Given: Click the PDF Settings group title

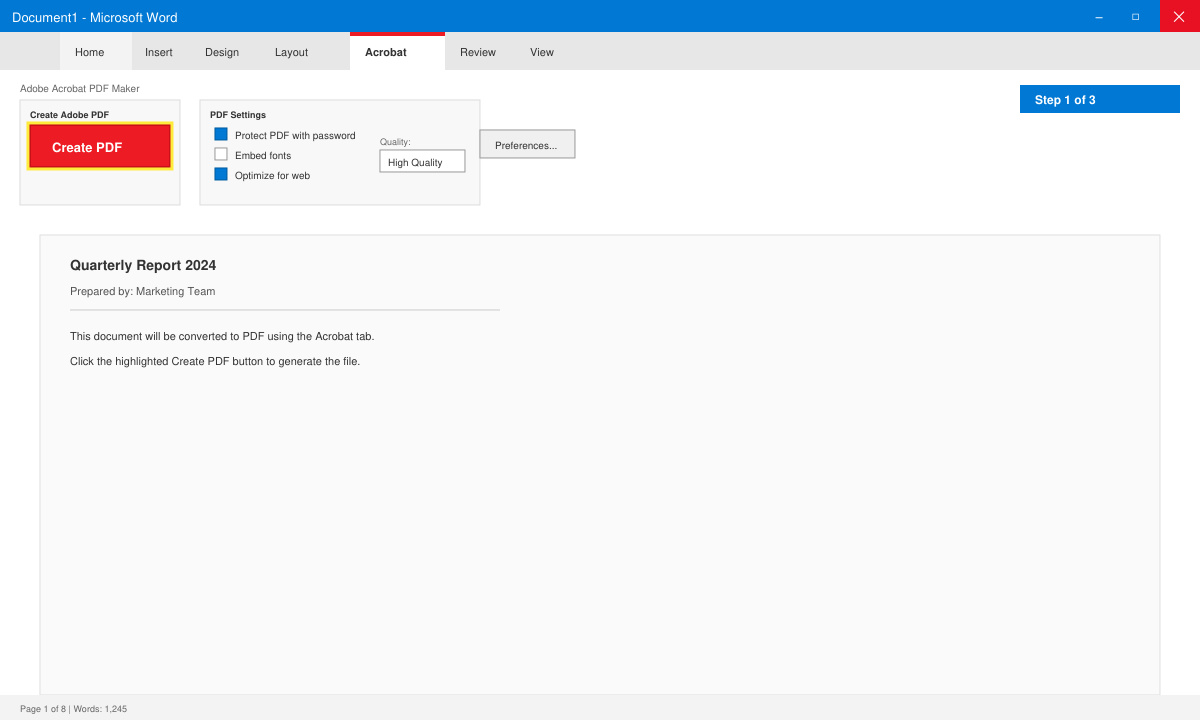Looking at the screenshot, I should [238, 115].
